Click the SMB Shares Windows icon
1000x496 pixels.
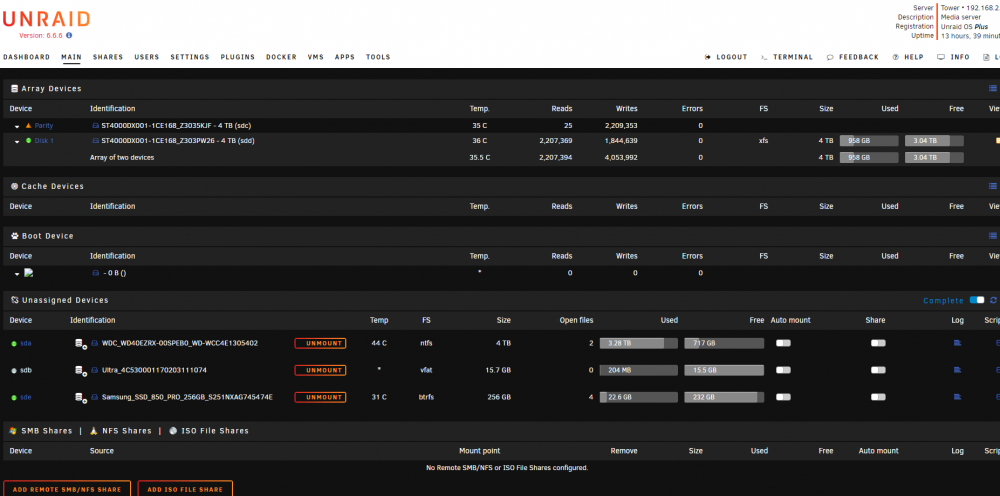click(13, 431)
